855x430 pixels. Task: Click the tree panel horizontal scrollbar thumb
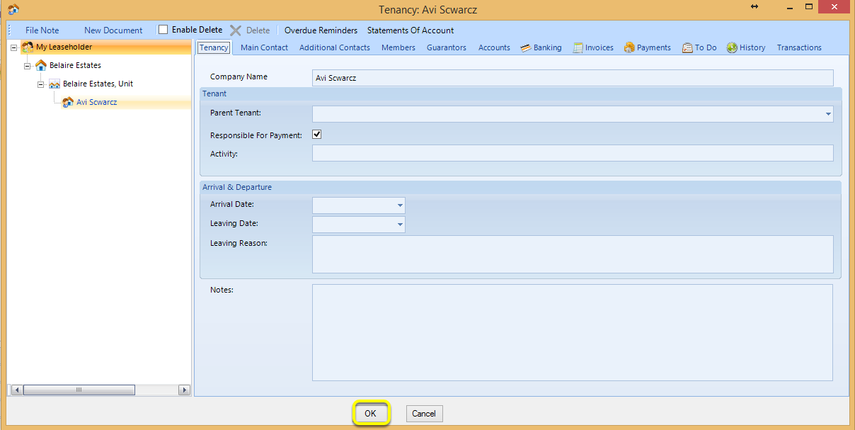pos(79,390)
